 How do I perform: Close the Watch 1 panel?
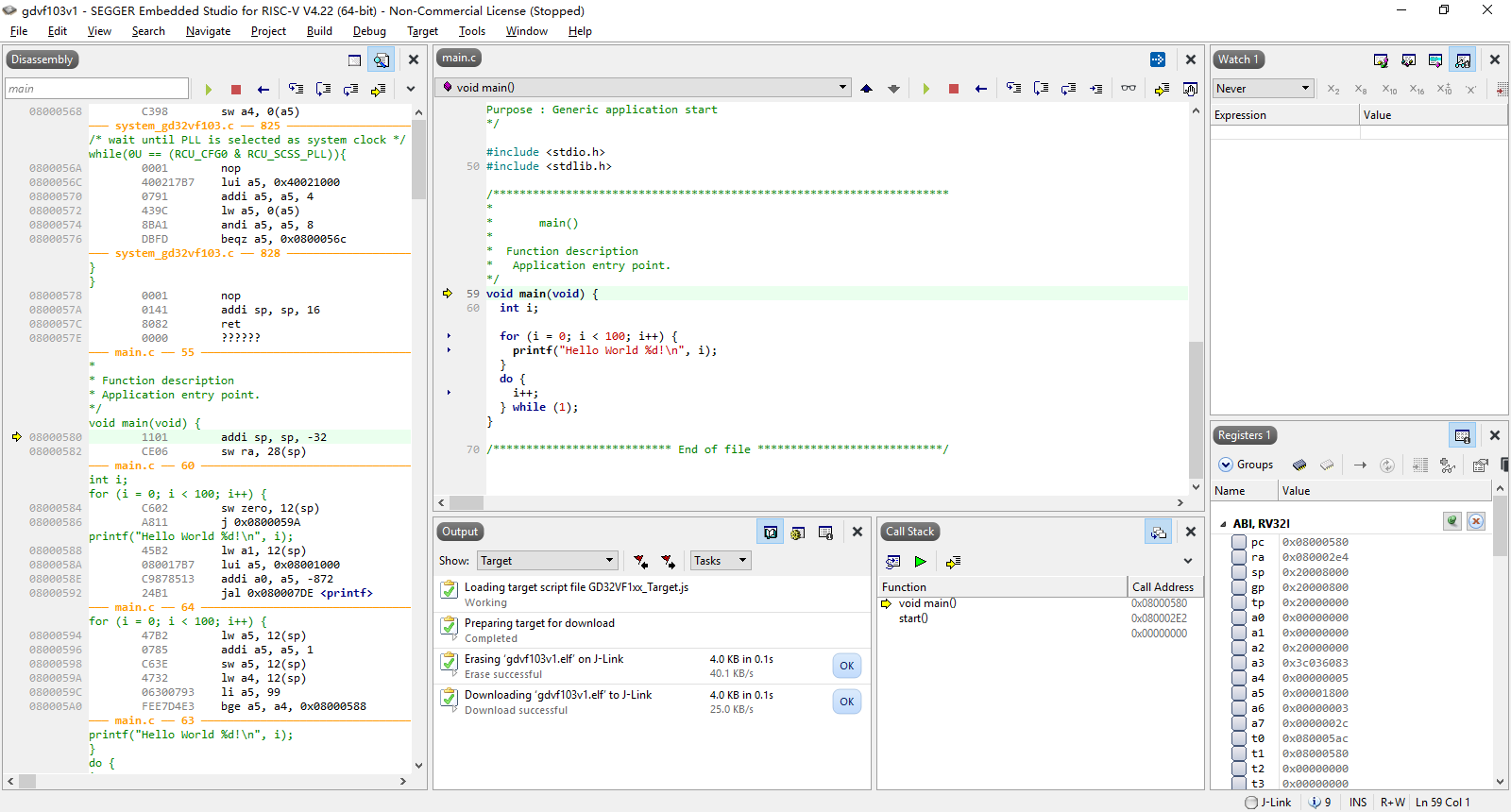coord(1495,59)
